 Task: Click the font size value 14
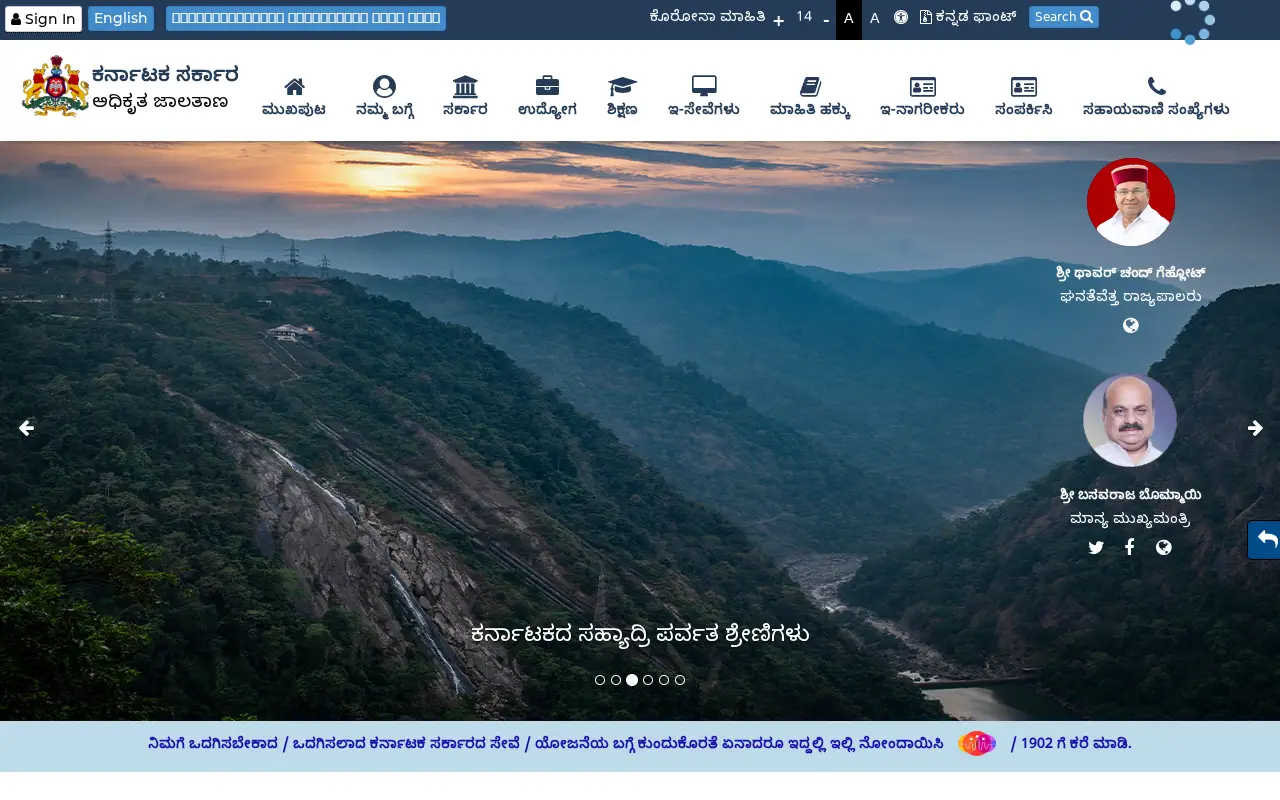click(x=804, y=16)
